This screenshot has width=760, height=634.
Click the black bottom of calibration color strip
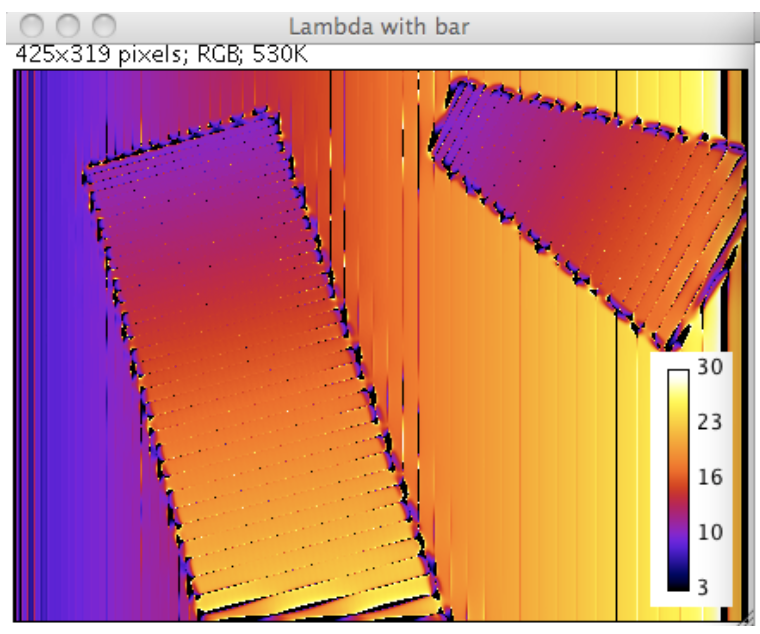point(678,586)
